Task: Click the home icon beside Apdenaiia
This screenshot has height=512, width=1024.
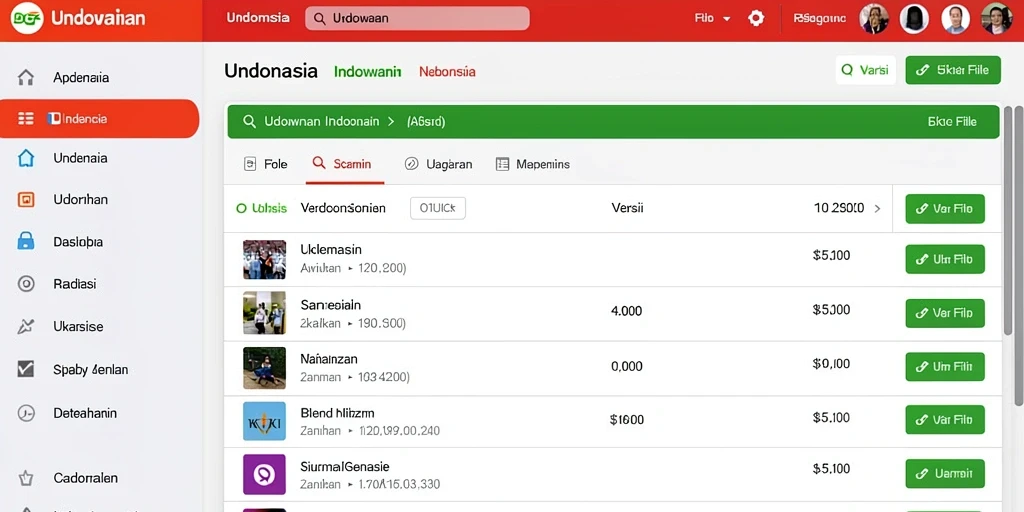Action: click(25, 78)
